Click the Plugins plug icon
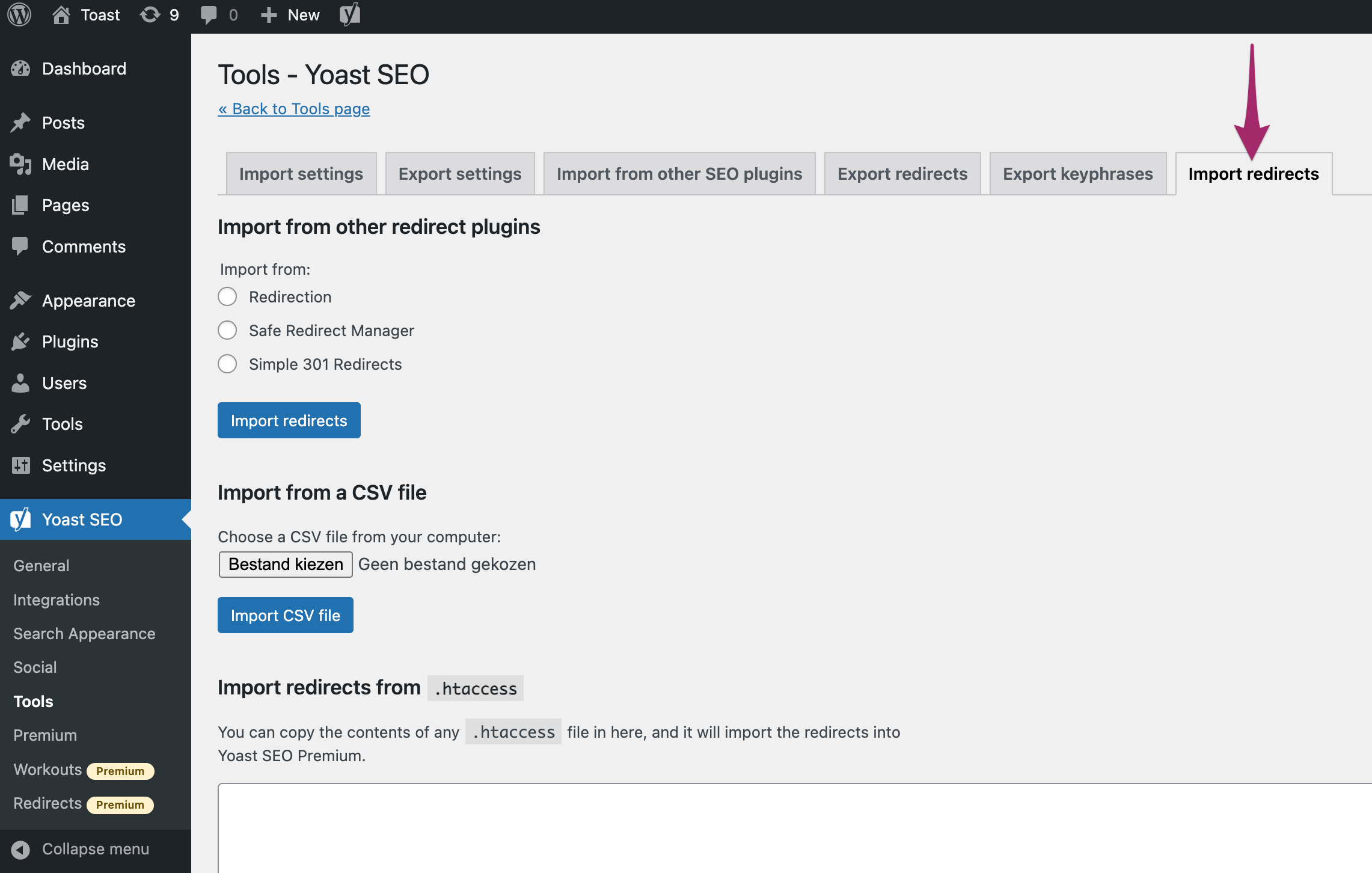The height and width of the screenshot is (873, 1372). (x=20, y=342)
